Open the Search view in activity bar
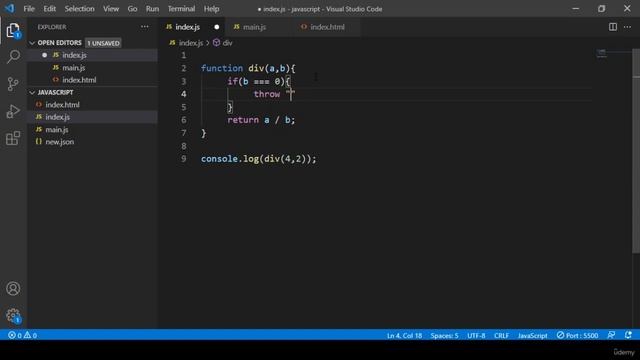This screenshot has height=360, width=640. (x=13, y=56)
